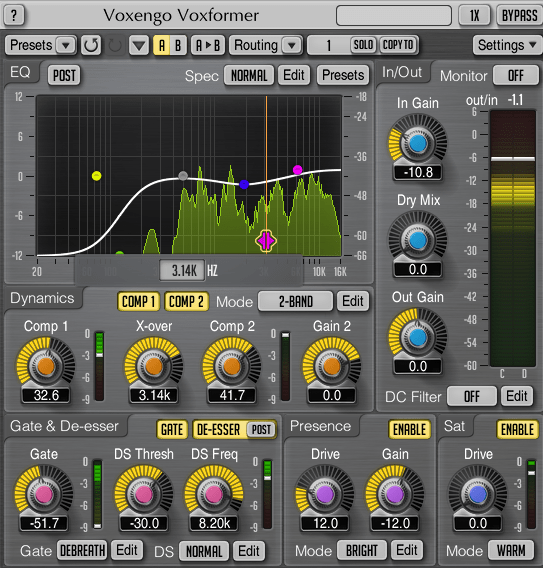Click the X-over orange knob

click(154, 366)
